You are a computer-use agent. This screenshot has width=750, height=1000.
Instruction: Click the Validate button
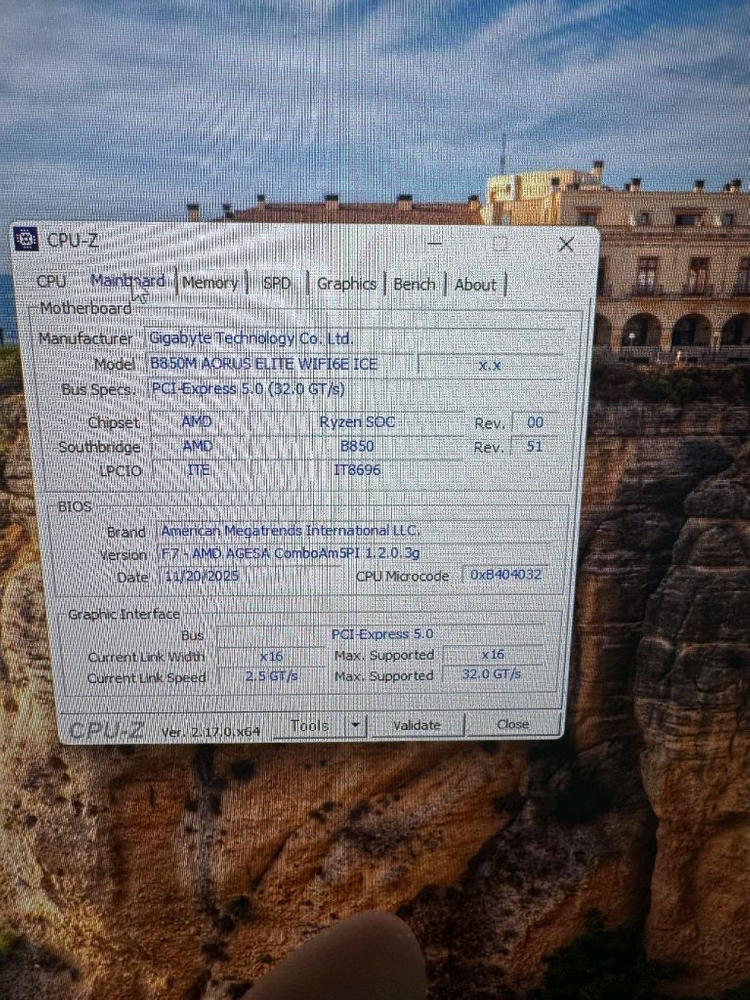click(417, 725)
